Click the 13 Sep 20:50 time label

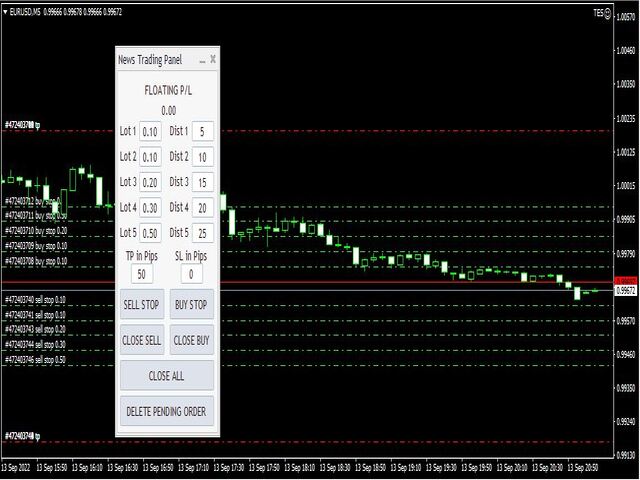tap(583, 467)
